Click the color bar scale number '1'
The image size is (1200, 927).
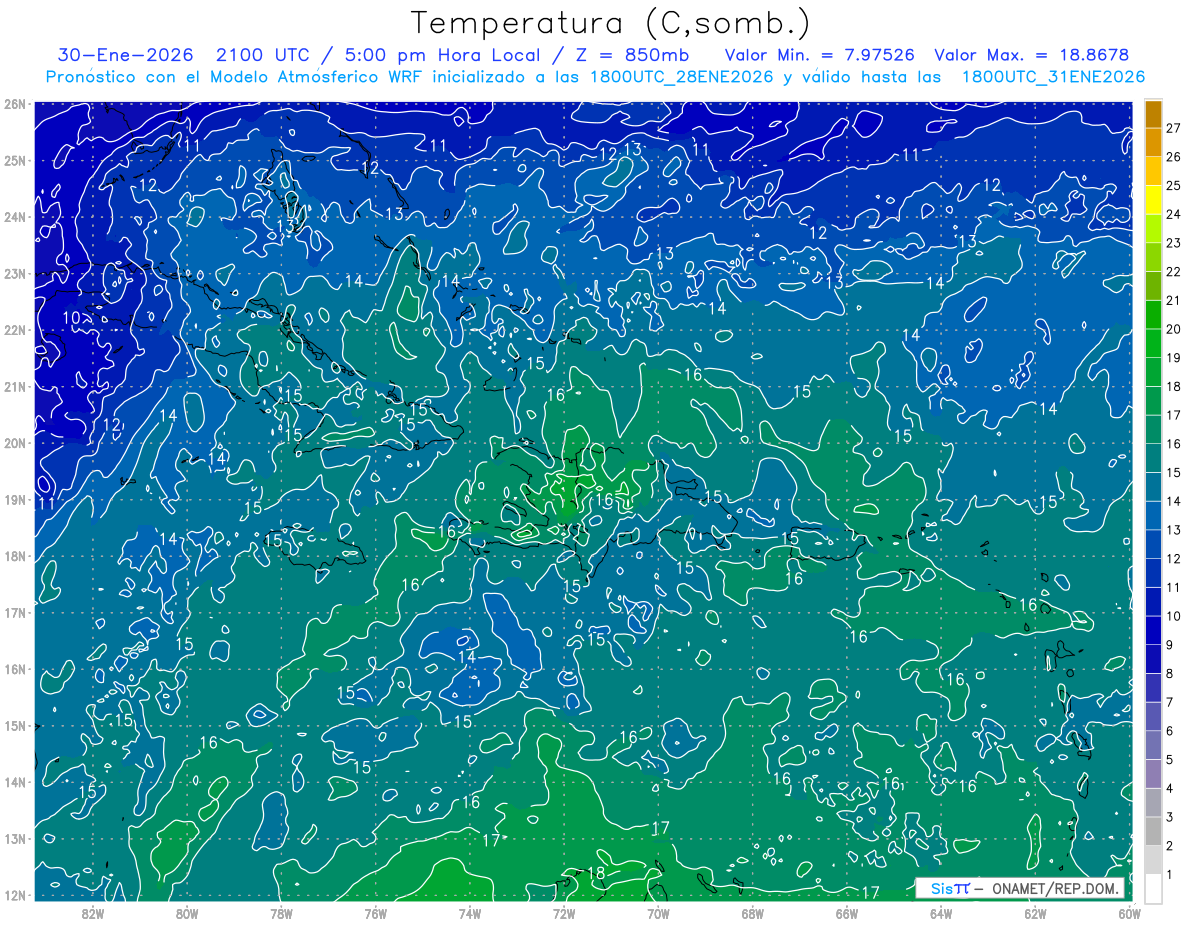[x=1170, y=875]
